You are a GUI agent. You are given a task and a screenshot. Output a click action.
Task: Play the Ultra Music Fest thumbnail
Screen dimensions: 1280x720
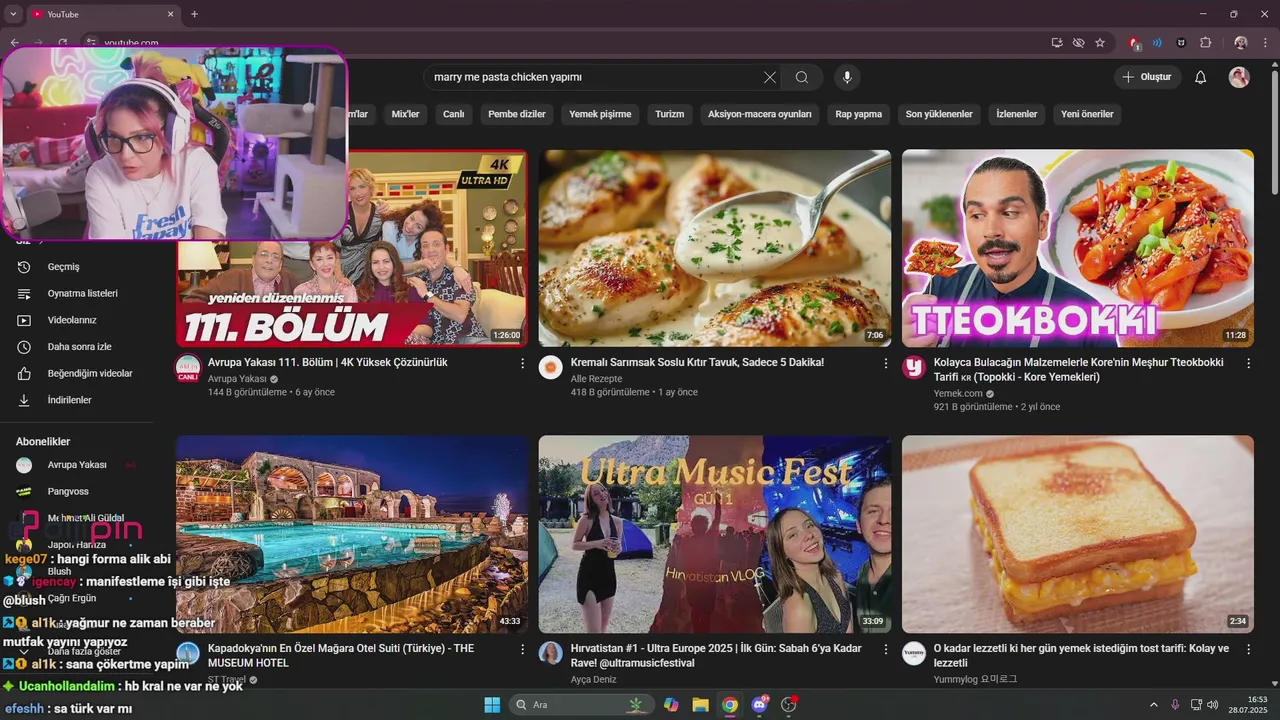click(715, 534)
